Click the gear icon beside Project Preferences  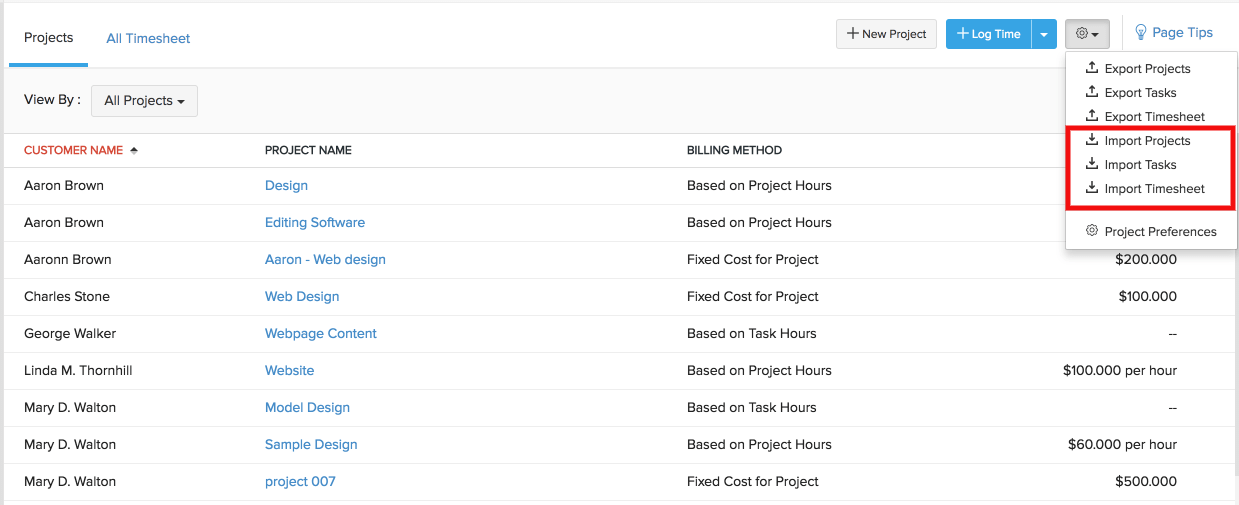1092,231
